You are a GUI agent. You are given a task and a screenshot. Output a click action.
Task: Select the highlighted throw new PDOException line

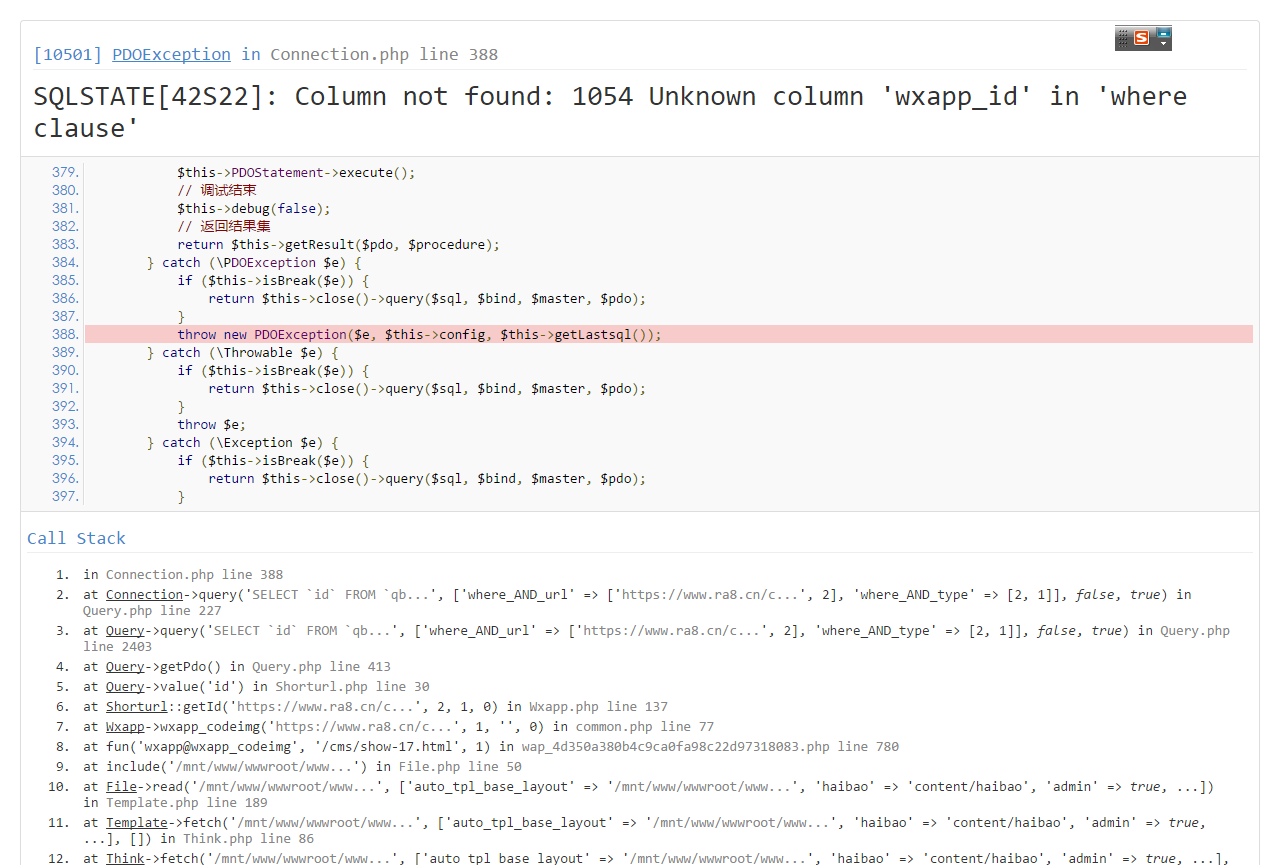click(419, 334)
